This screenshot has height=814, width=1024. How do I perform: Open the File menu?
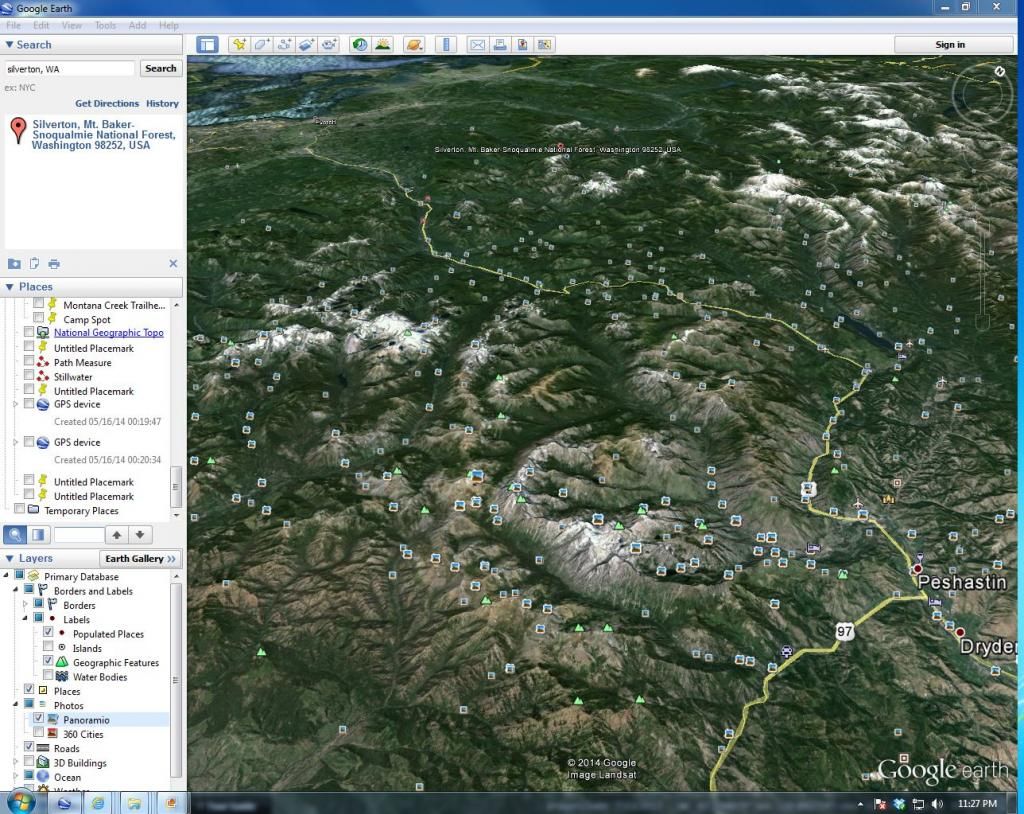tap(13, 25)
